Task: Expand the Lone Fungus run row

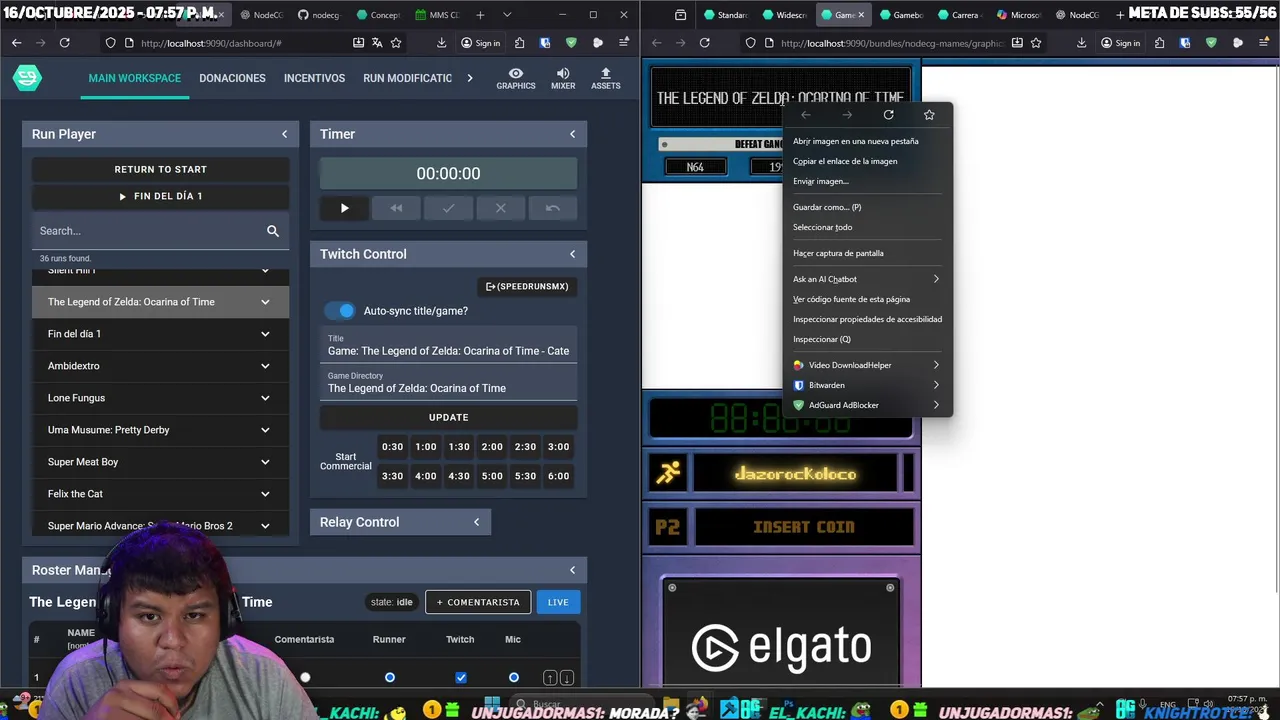Action: 265,398
